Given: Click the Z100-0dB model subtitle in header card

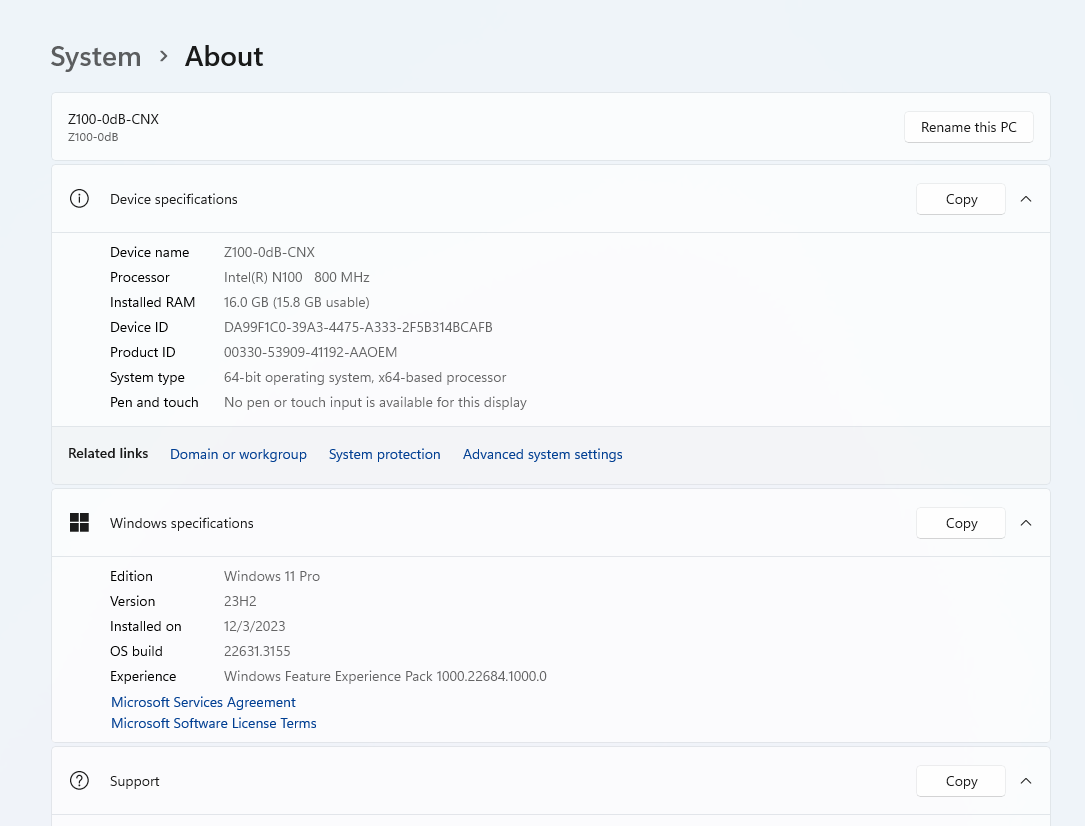Looking at the screenshot, I should pyautogui.click(x=93, y=137).
